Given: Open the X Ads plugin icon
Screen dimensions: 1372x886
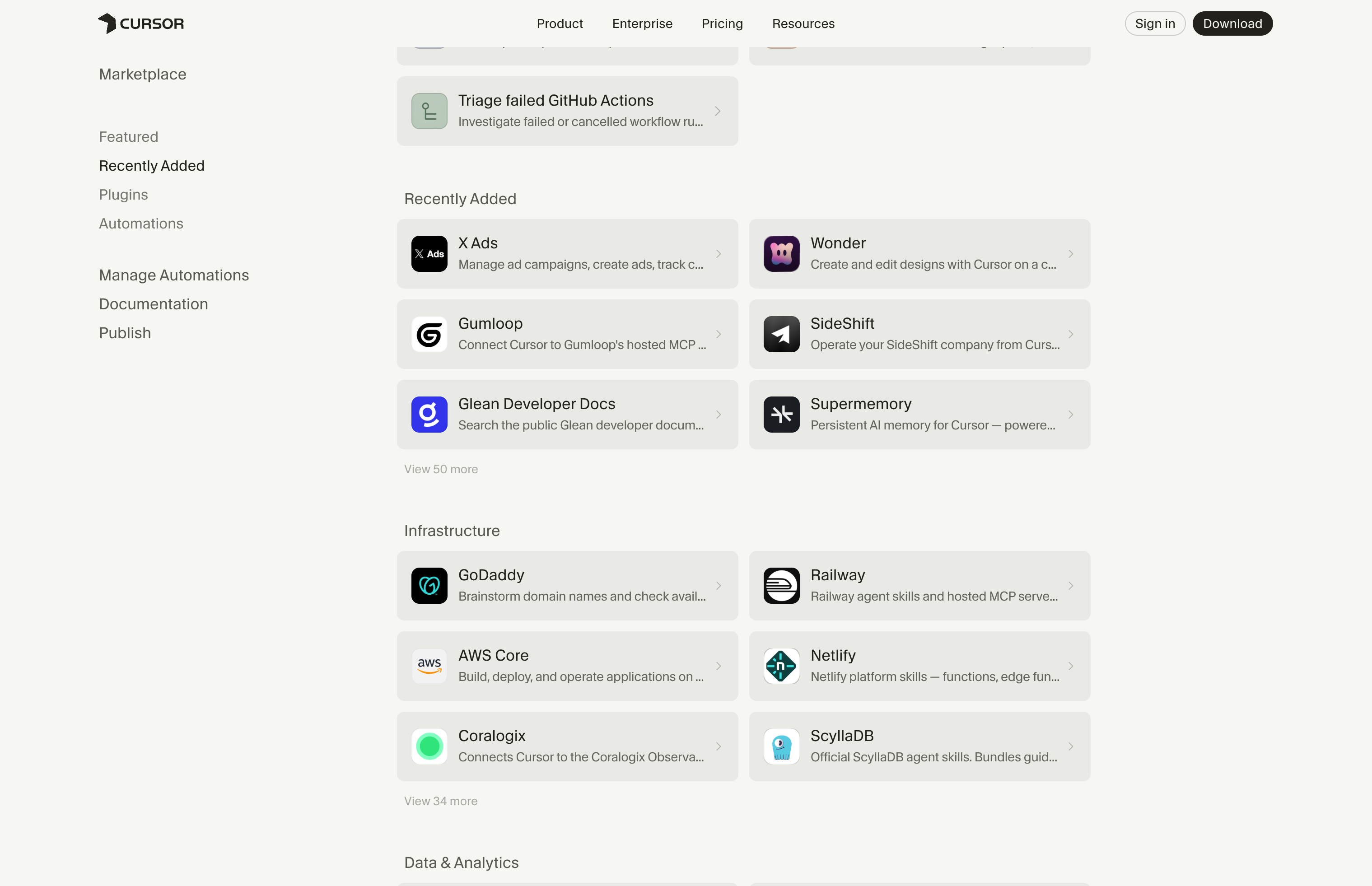Looking at the screenshot, I should (x=429, y=254).
